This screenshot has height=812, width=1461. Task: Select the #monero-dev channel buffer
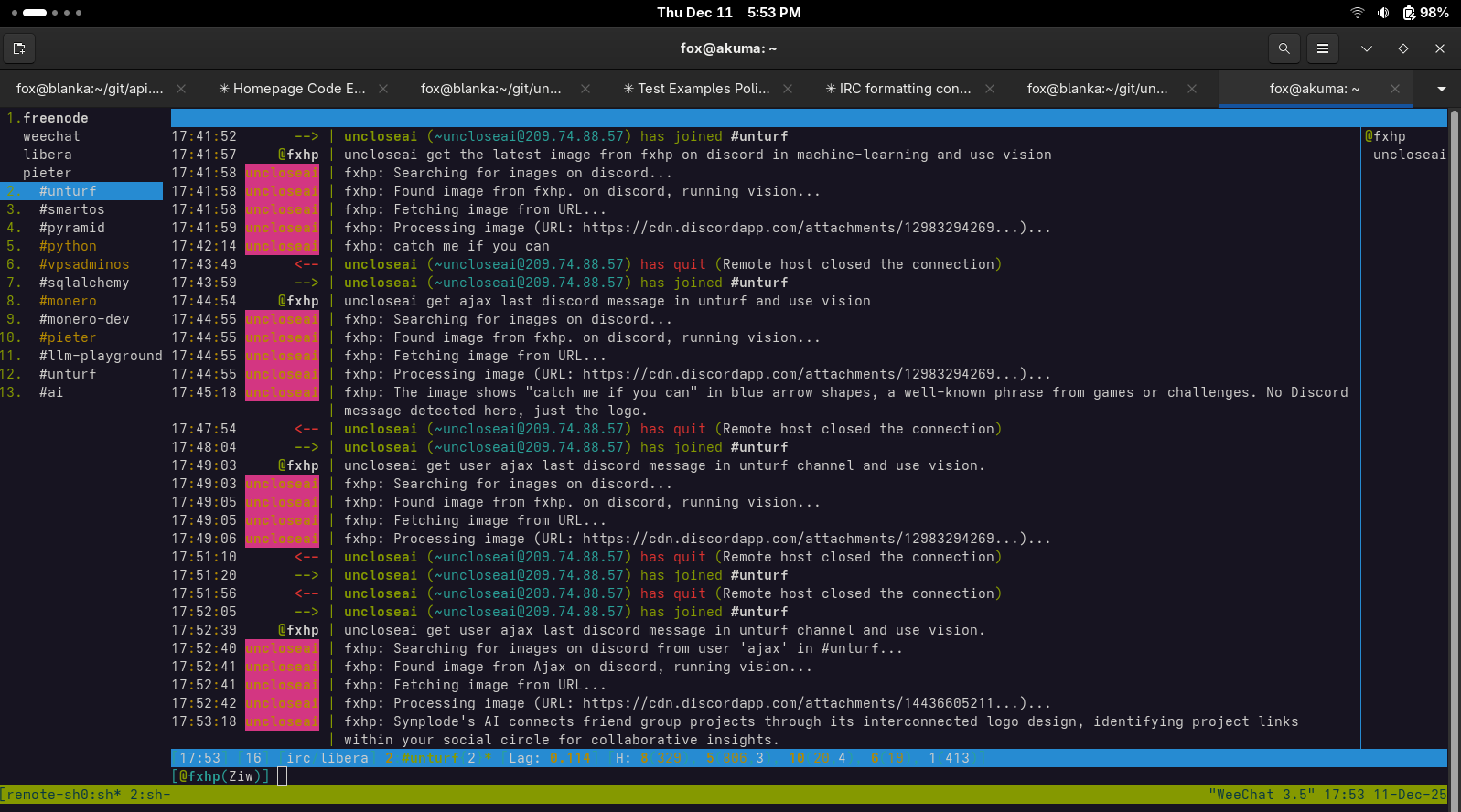pyautogui.click(x=84, y=319)
